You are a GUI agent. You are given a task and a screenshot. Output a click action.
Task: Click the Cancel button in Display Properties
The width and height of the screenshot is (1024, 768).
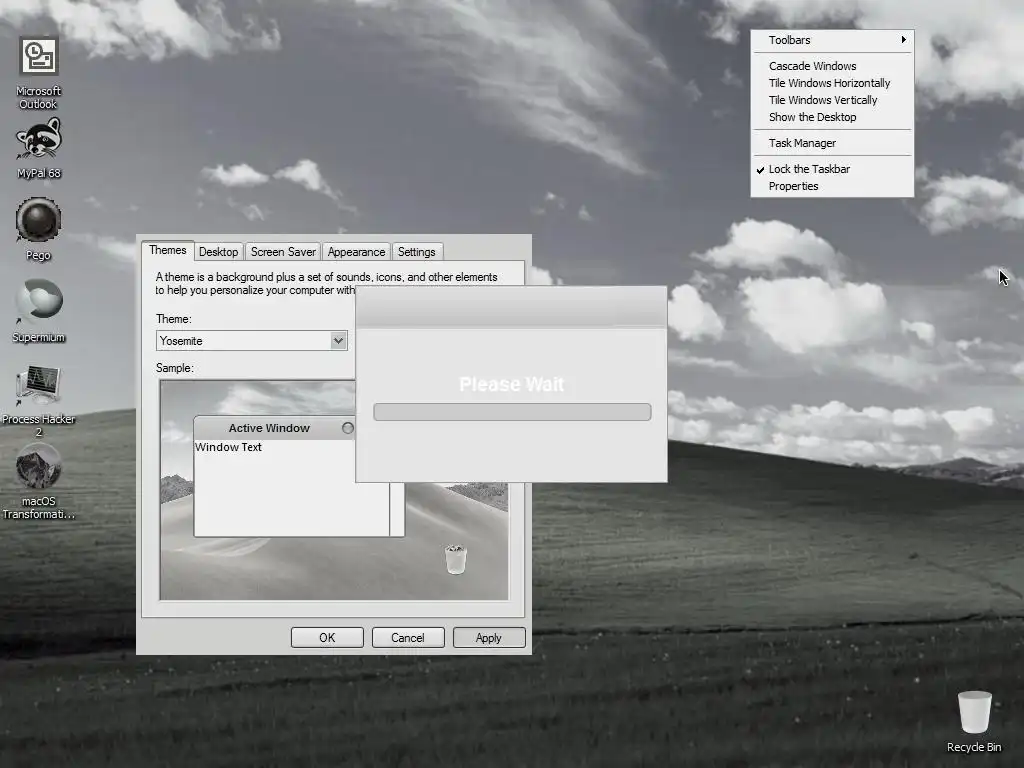408,637
